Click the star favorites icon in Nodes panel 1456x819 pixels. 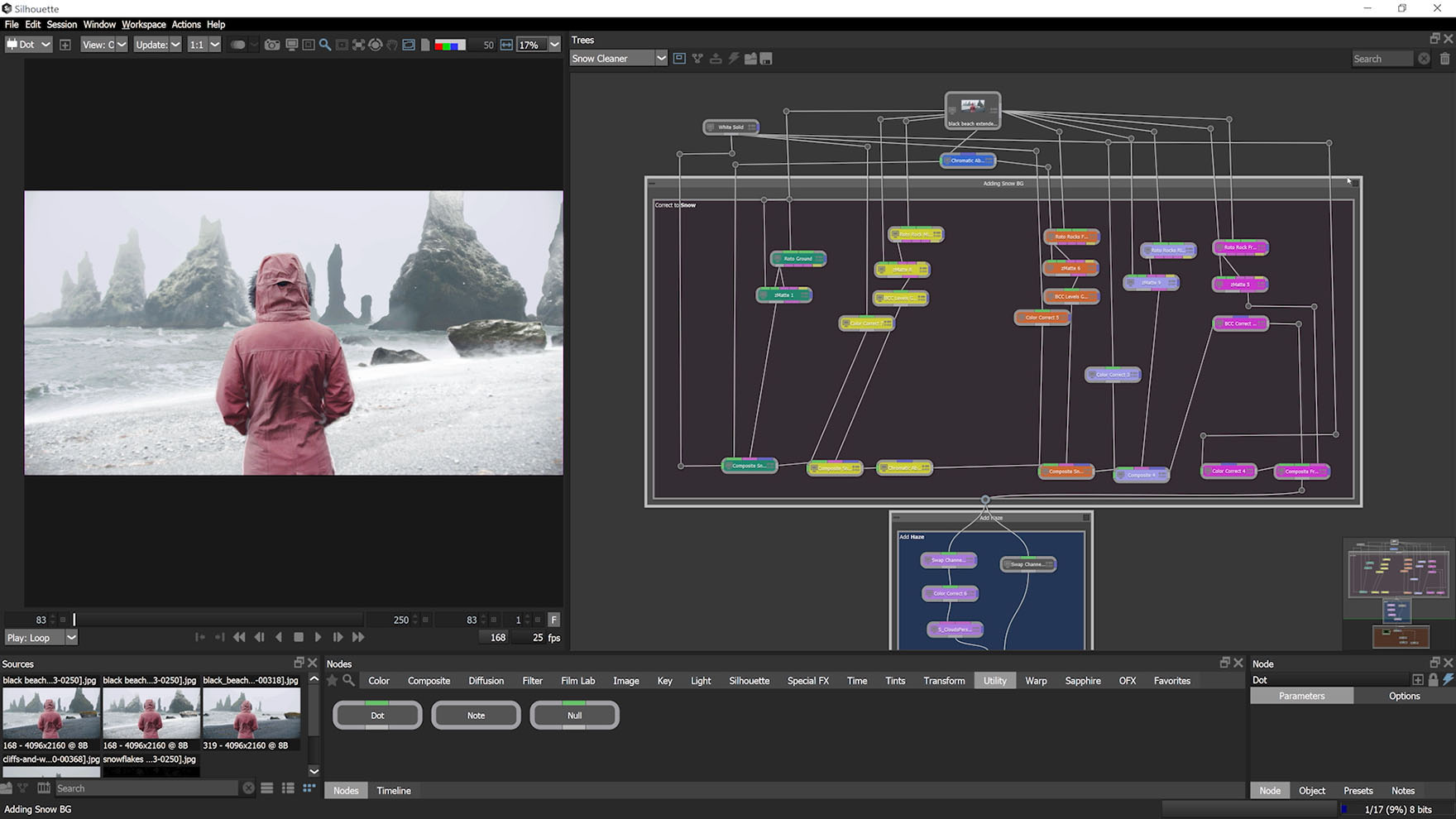[333, 681]
